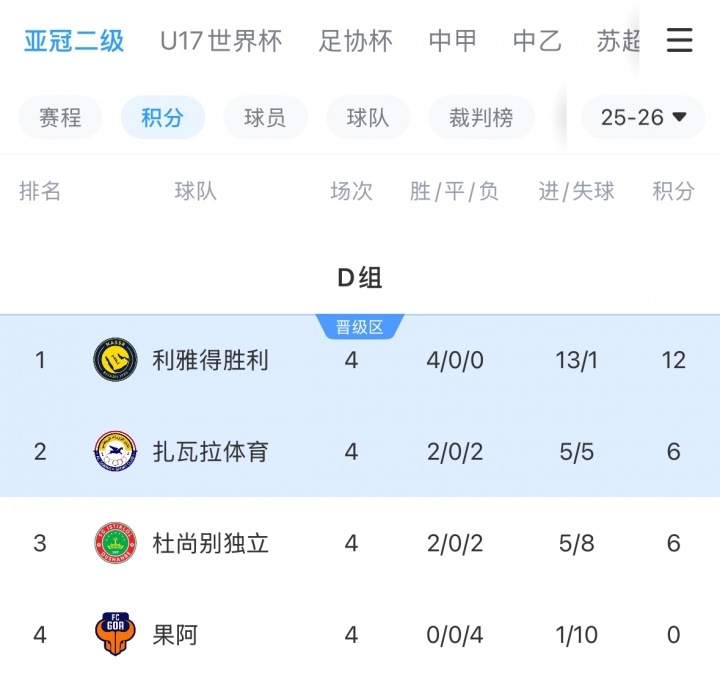This screenshot has width=720, height=696.
Task: Select the 中甲 league tab
Action: [x=453, y=41]
